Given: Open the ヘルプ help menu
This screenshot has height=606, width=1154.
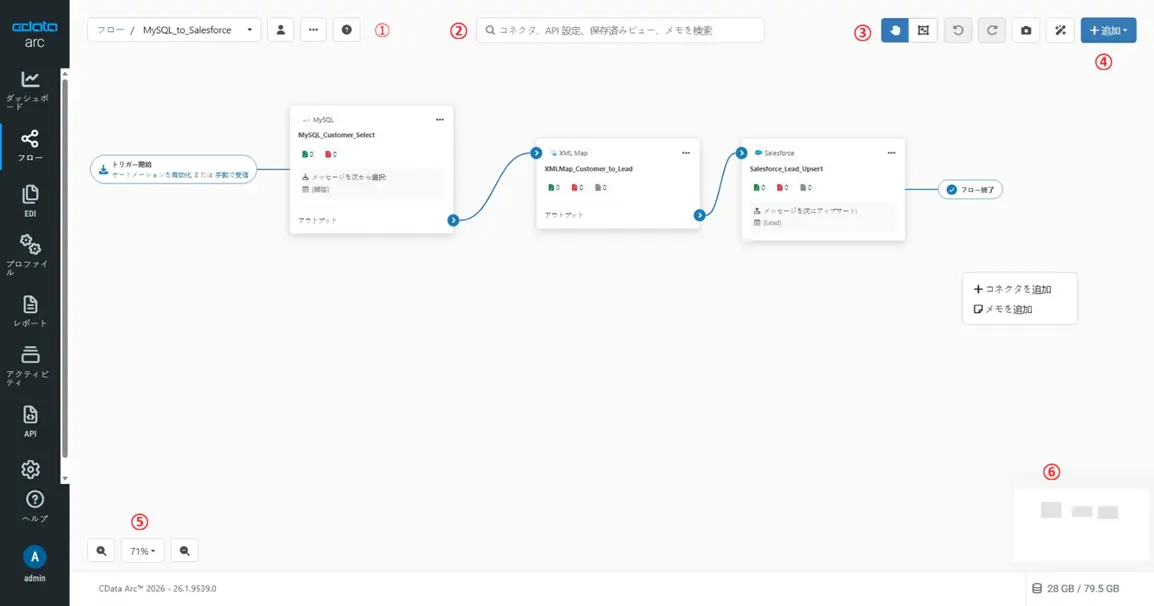Looking at the screenshot, I should 35,505.
